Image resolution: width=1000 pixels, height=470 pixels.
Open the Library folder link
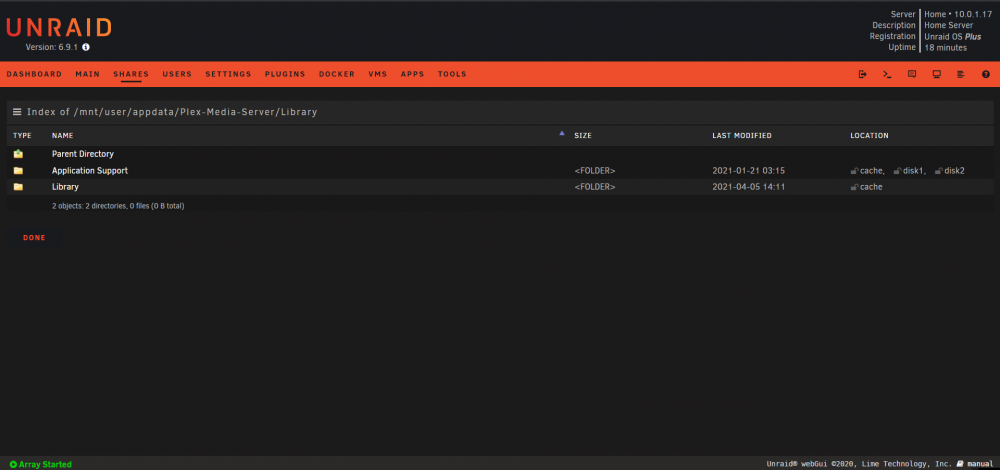coord(65,187)
